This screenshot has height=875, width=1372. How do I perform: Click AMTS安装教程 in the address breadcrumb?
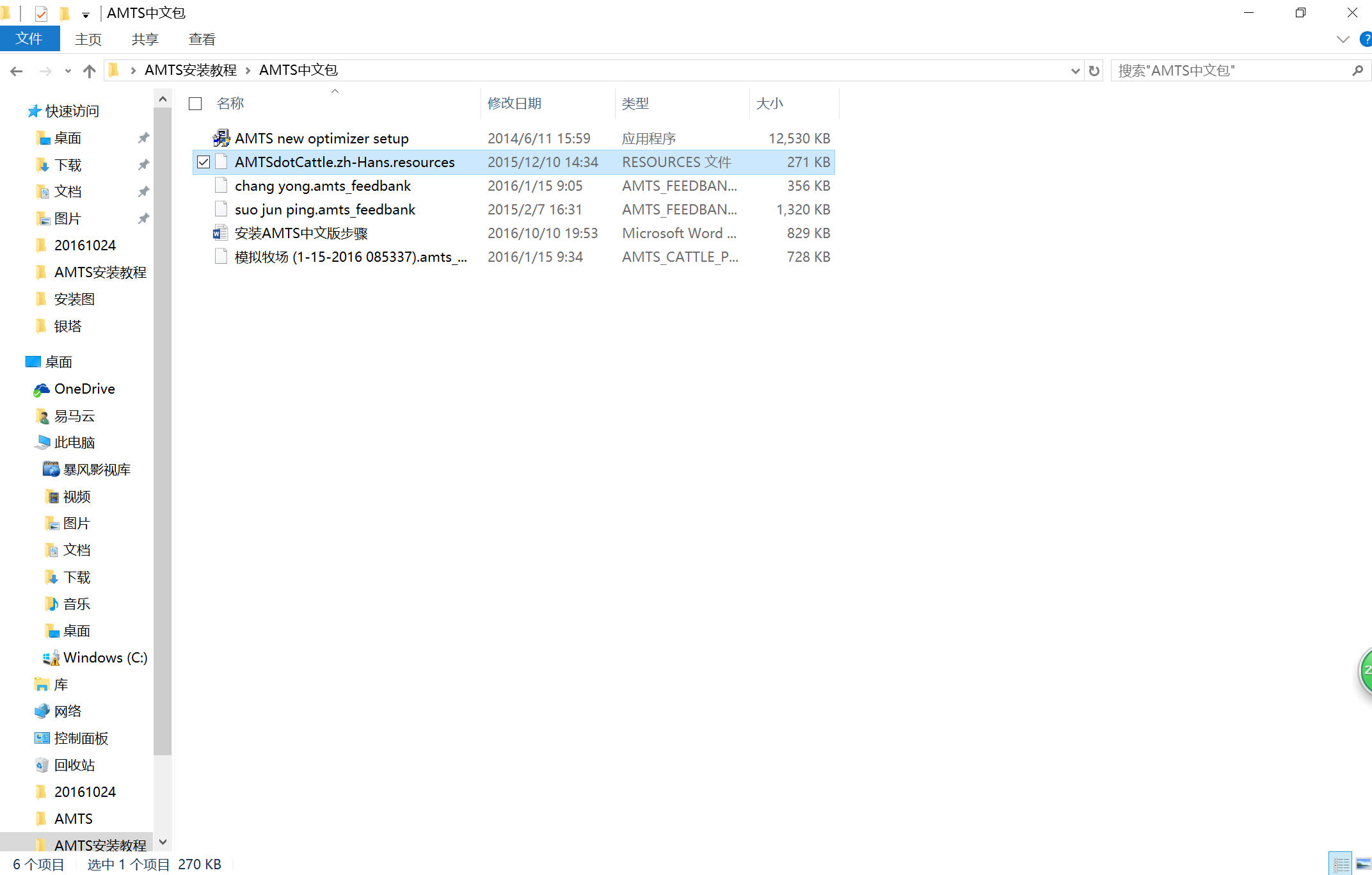coord(191,70)
